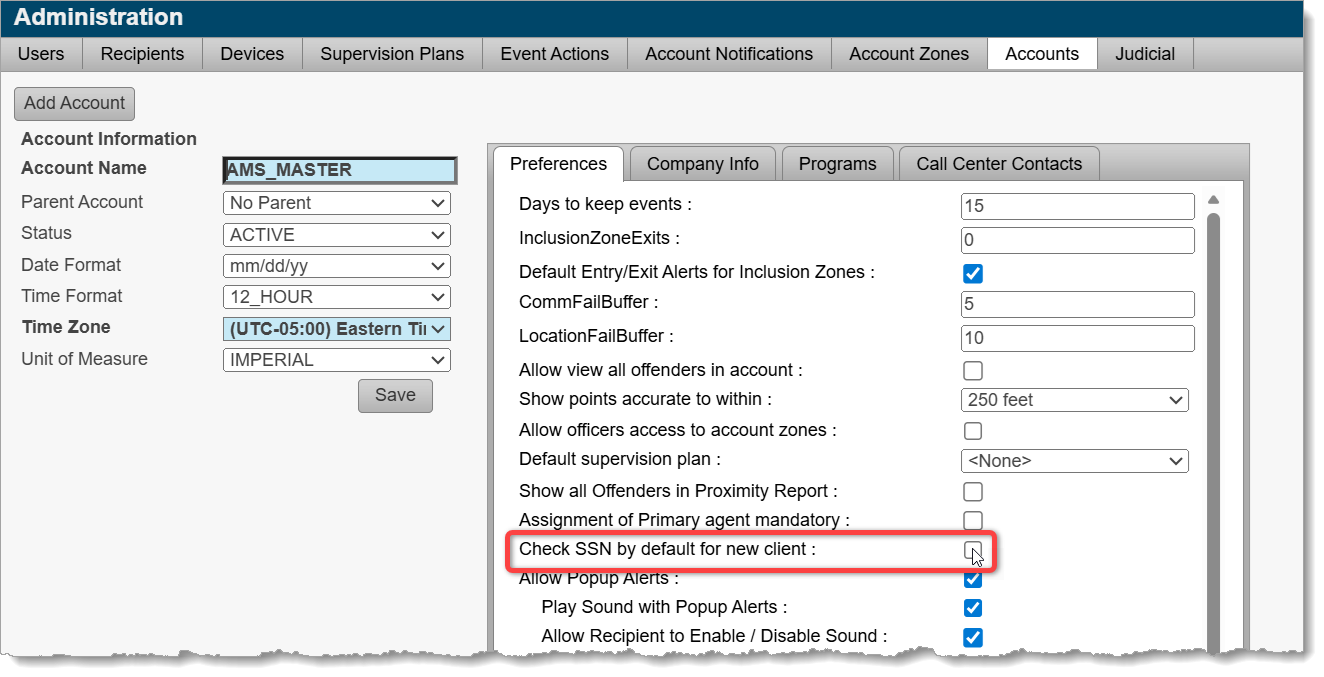
Task: Click the Days to keep events field
Action: coord(1077,206)
